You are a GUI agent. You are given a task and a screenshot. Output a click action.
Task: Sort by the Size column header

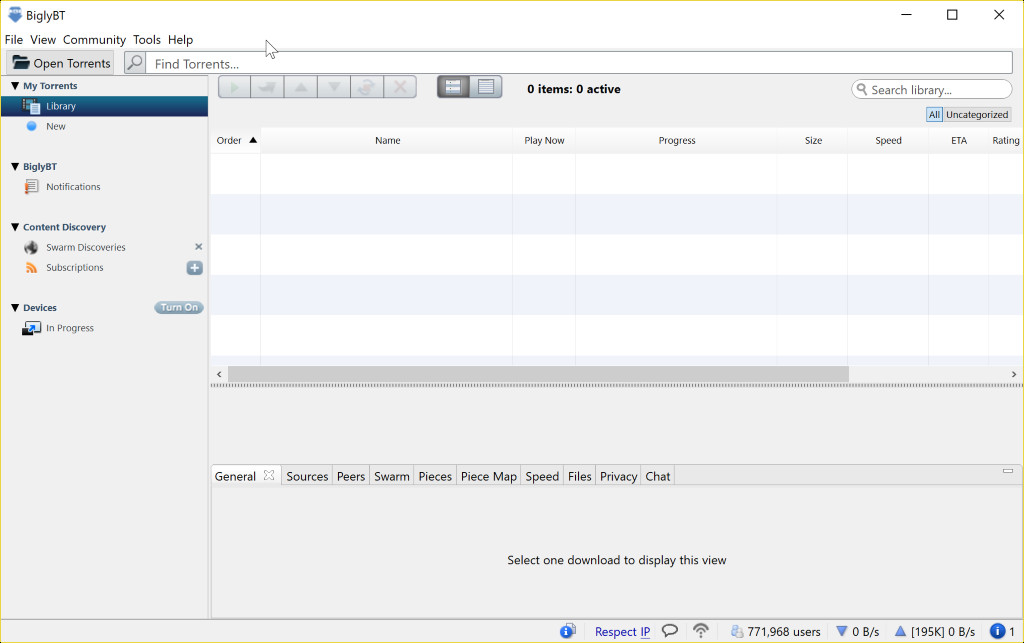pyautogui.click(x=813, y=140)
